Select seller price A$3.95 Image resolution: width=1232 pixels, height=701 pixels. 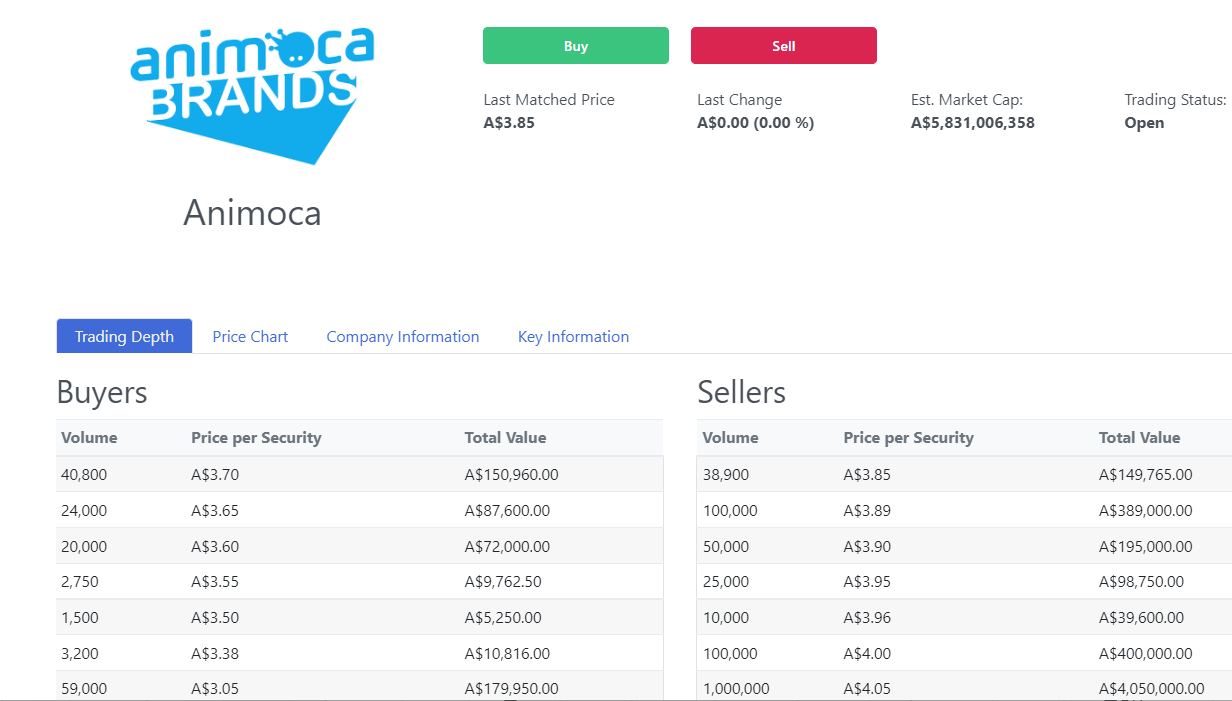pyautogui.click(x=867, y=582)
